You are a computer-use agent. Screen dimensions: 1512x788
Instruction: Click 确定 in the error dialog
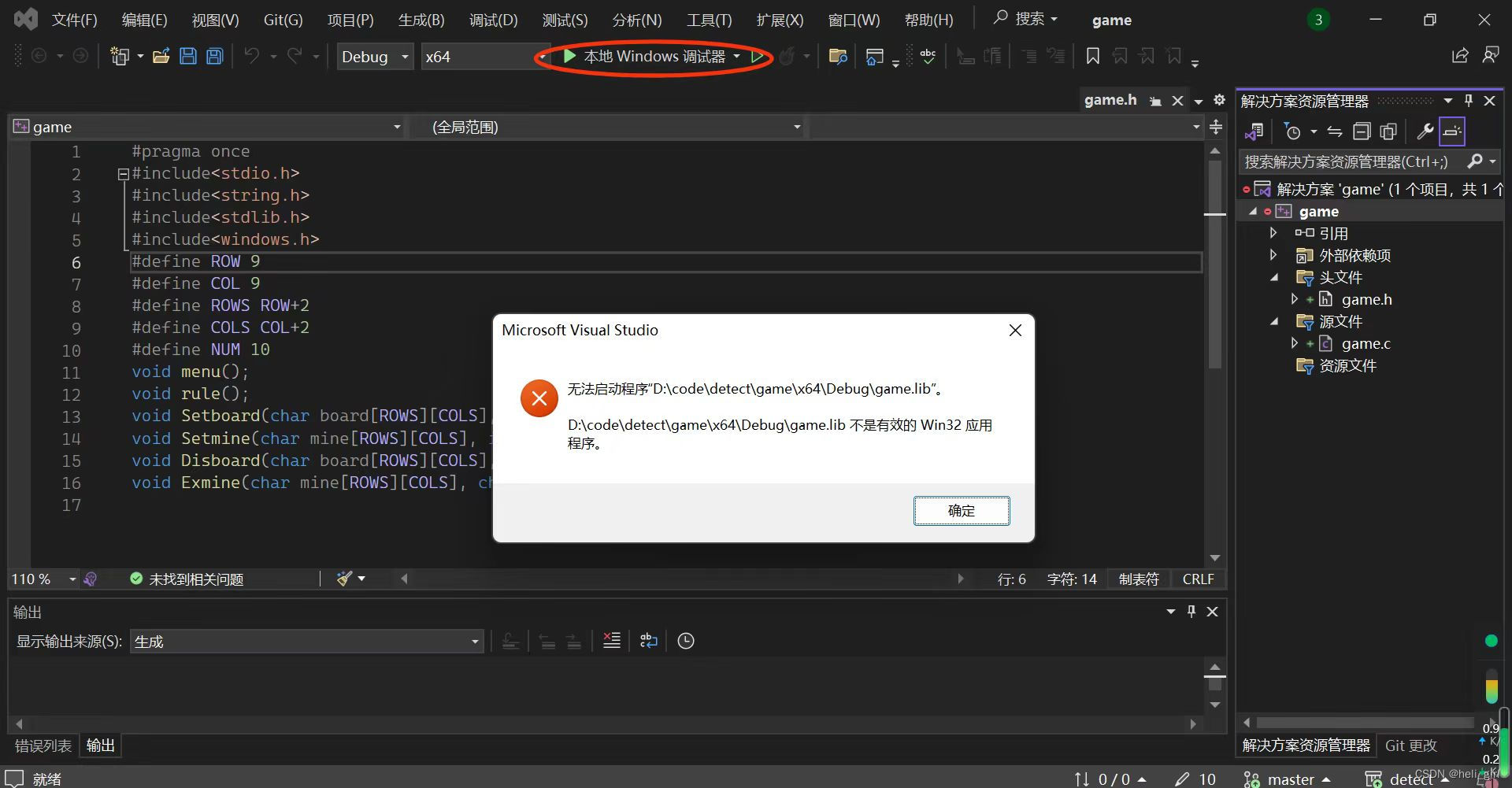click(962, 510)
